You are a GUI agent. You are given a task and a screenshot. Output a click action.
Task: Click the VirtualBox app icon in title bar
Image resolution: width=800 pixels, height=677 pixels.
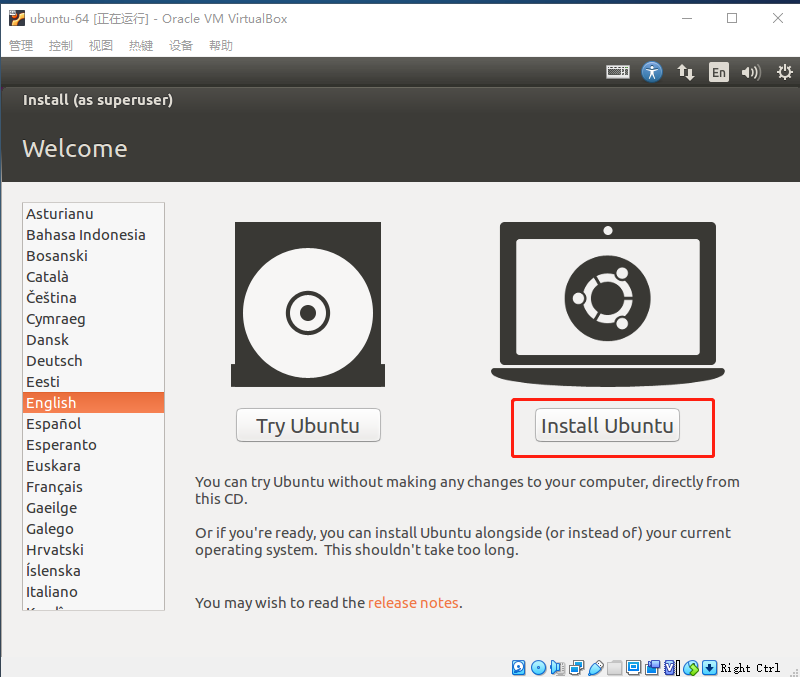point(17,18)
